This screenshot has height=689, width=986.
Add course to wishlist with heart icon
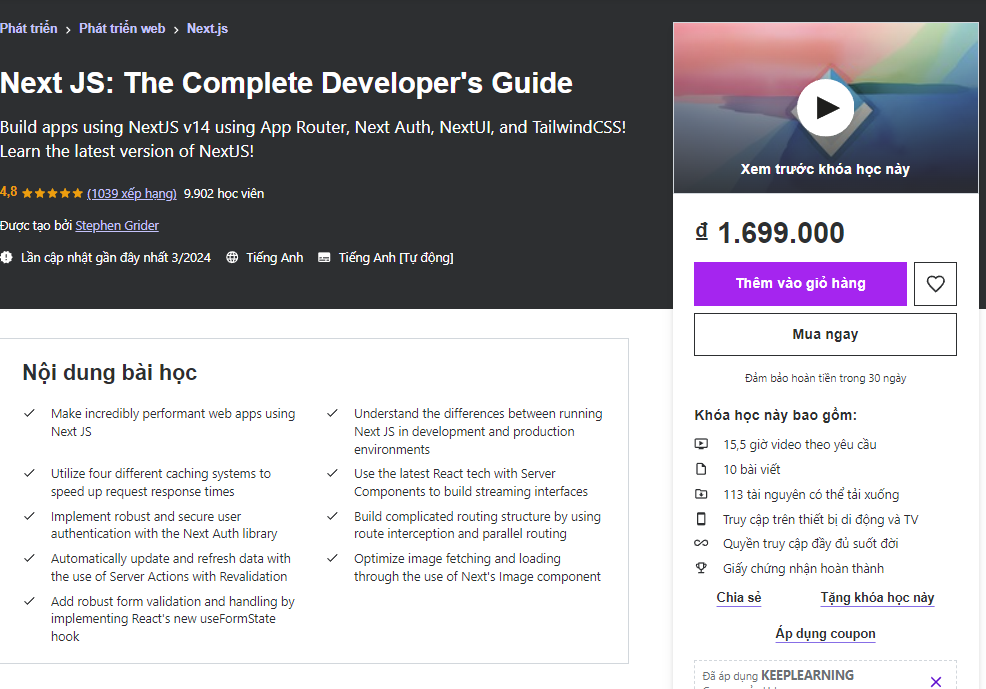(935, 284)
